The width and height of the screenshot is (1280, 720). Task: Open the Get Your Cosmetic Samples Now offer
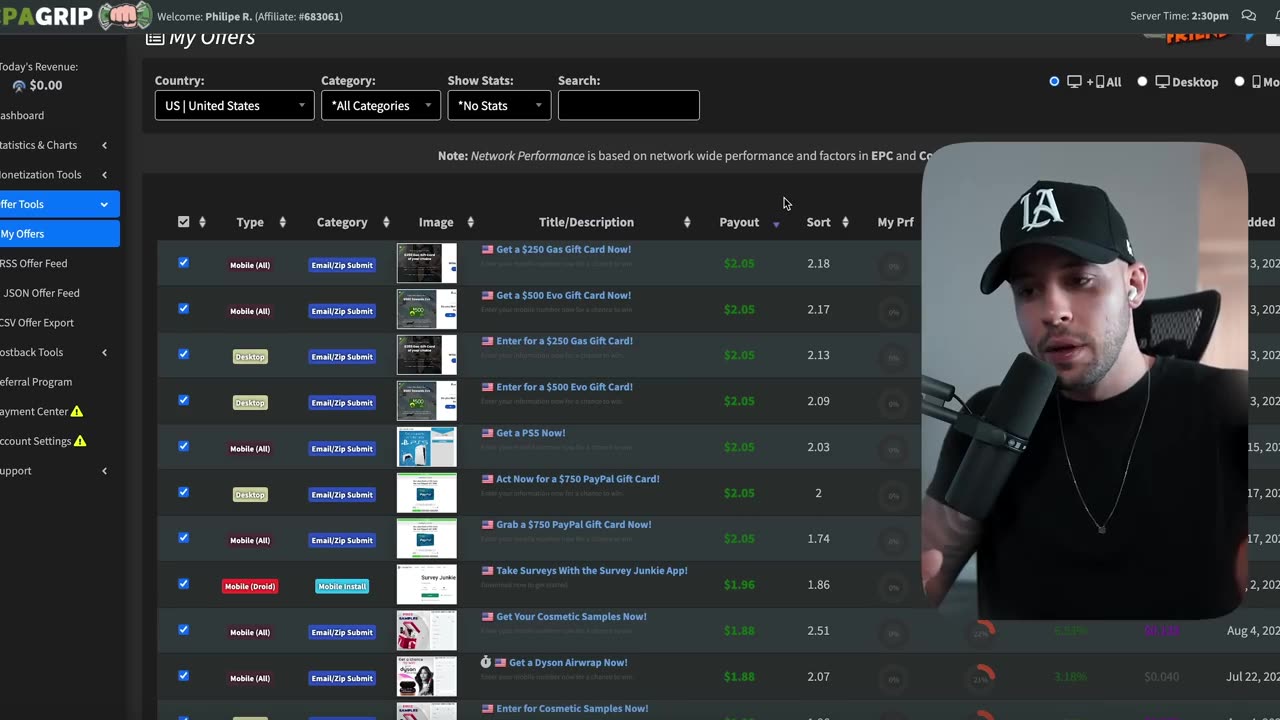click(571, 617)
